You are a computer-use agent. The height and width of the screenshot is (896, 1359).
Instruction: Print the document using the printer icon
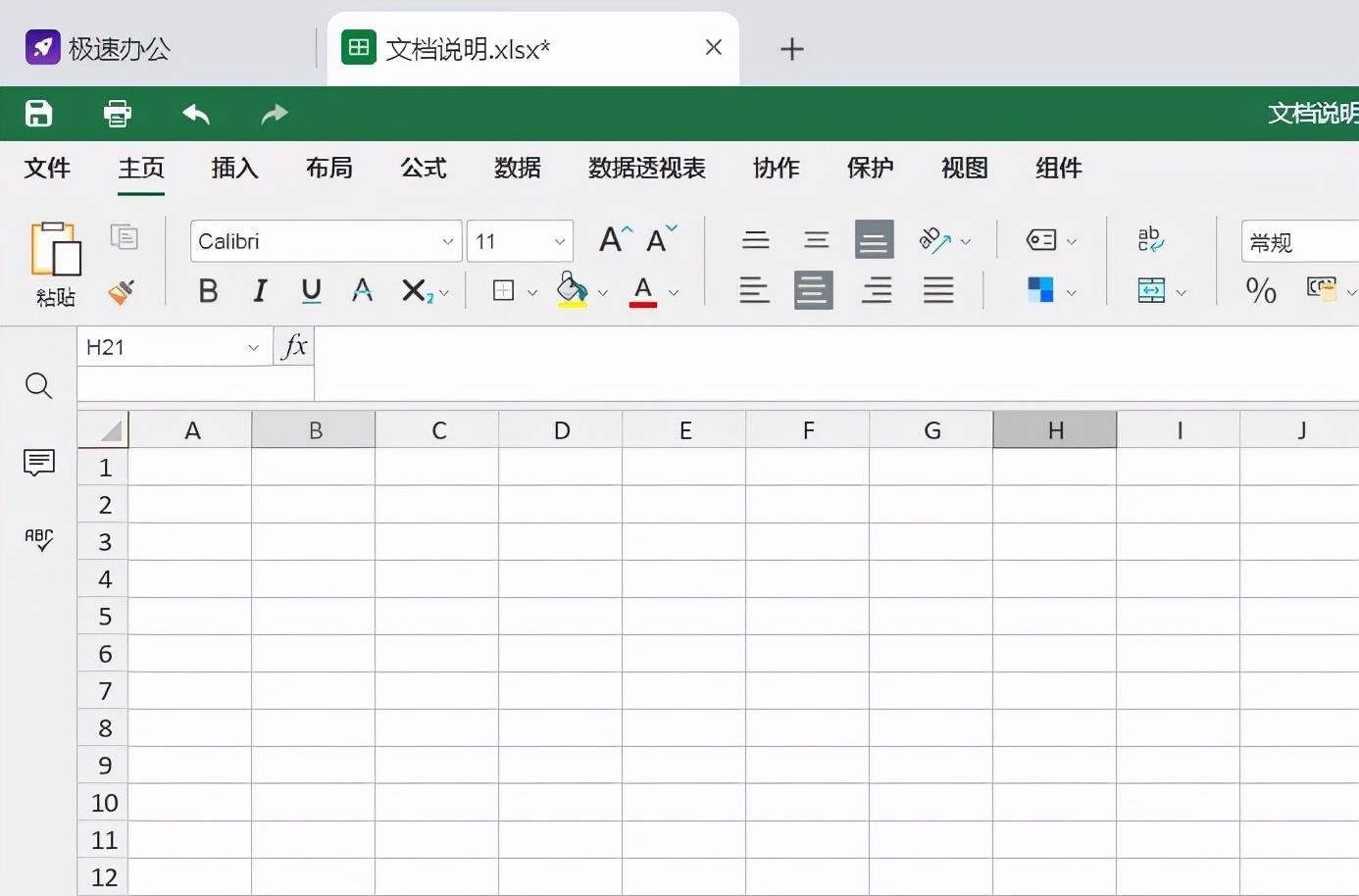118,114
